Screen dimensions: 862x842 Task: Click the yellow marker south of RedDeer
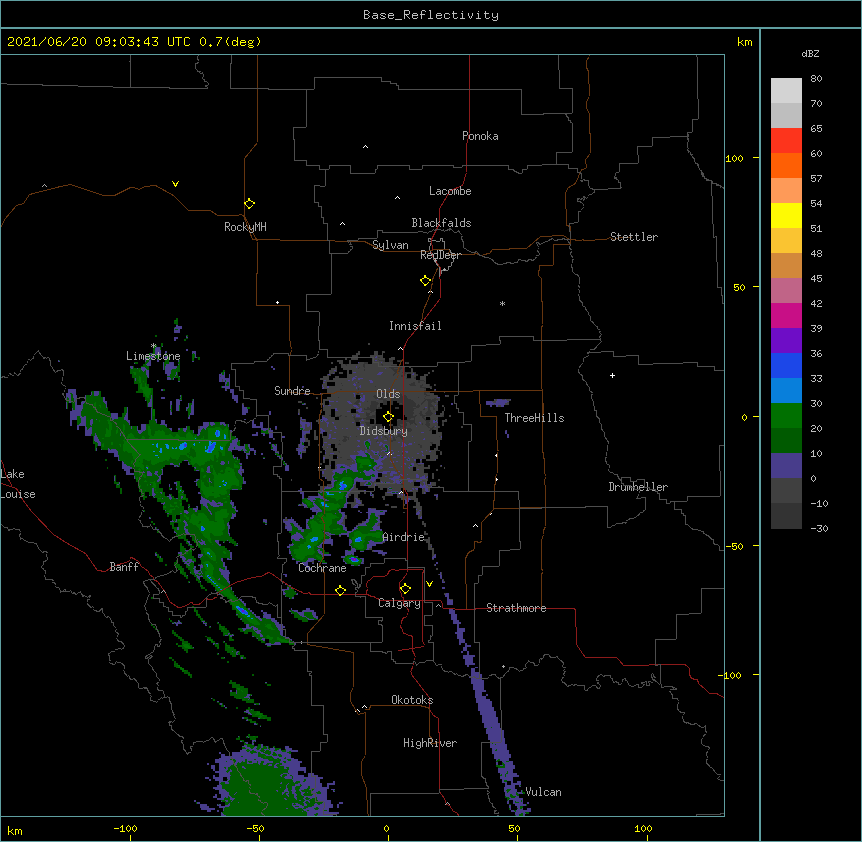(426, 281)
